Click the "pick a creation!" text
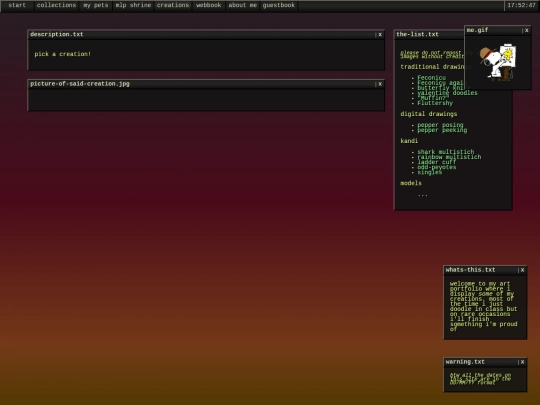Screen dimensions: 540x405 click(62, 54)
